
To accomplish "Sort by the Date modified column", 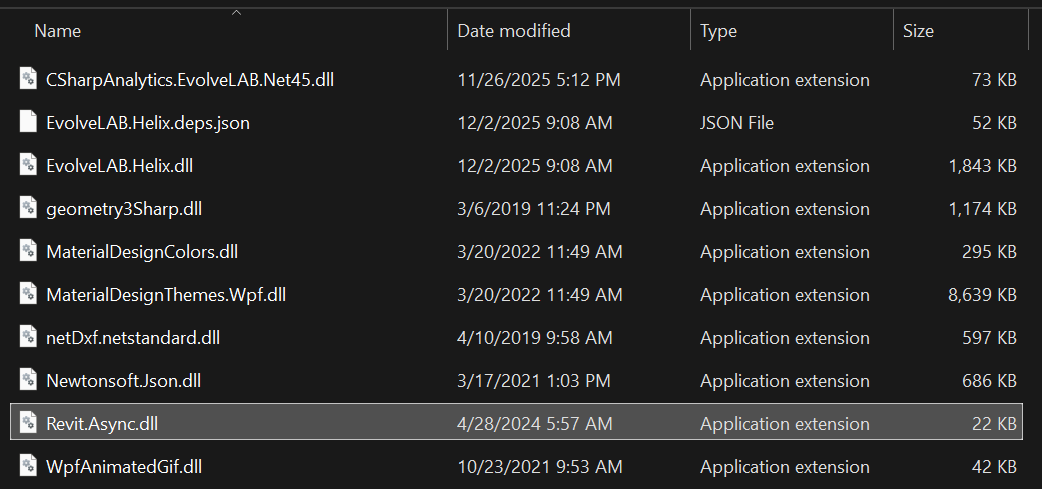I will pos(514,31).
